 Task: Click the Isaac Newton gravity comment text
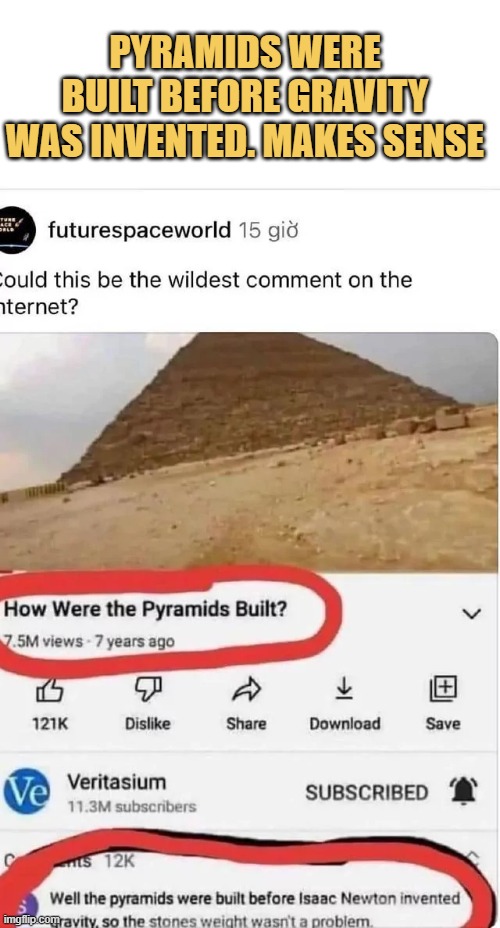point(256,910)
